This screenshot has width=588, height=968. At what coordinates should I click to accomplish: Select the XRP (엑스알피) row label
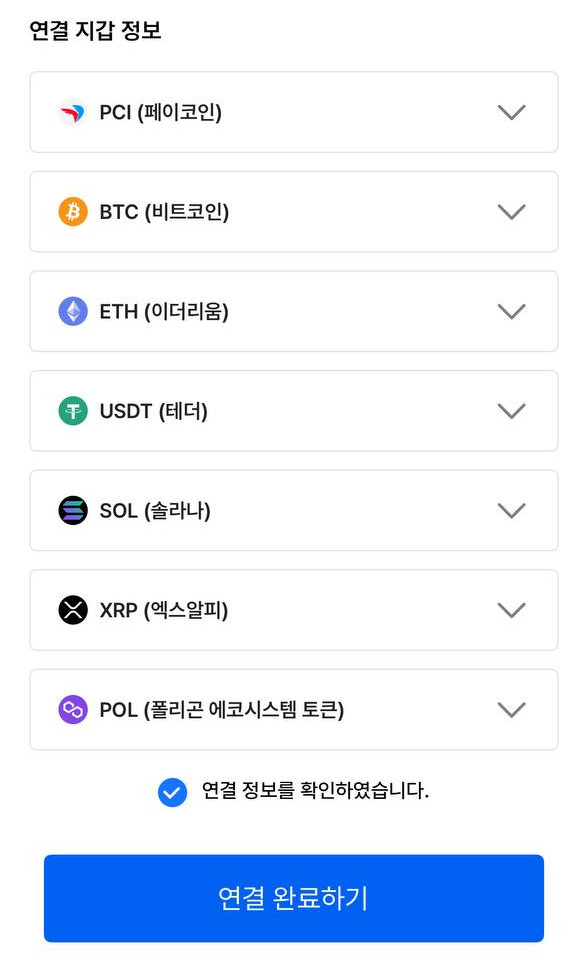(164, 610)
